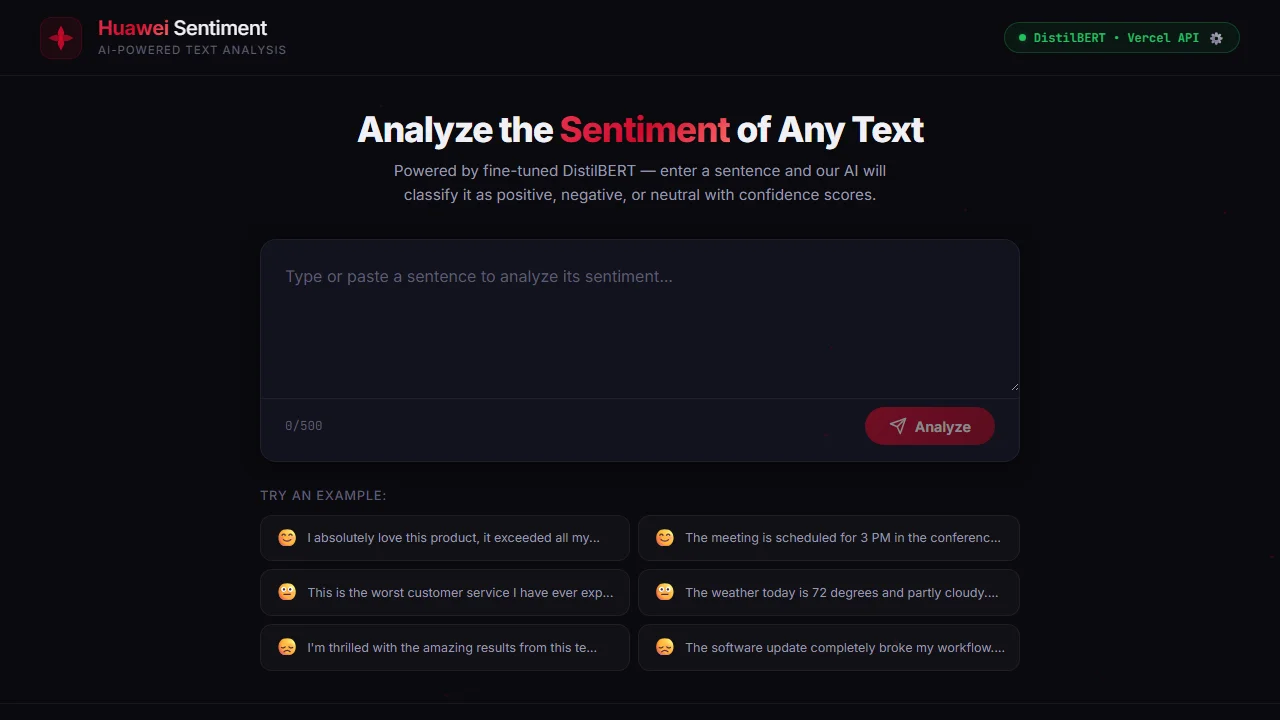This screenshot has height=720, width=1280.
Task: Focus the sentiment text input area
Action: click(640, 319)
